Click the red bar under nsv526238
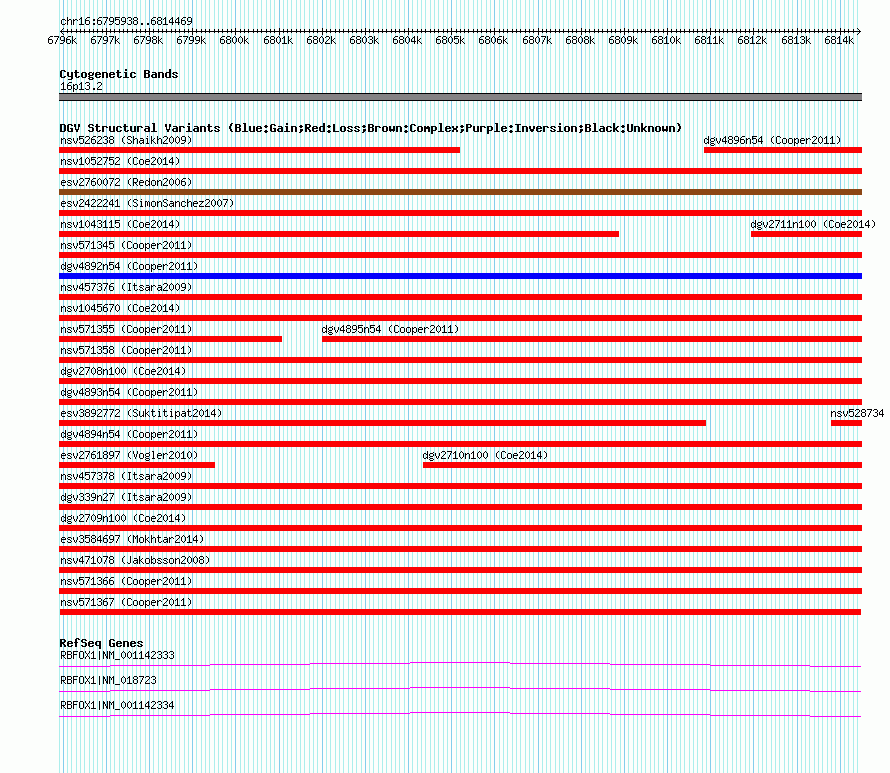The width and height of the screenshot is (890, 773). click(x=259, y=150)
